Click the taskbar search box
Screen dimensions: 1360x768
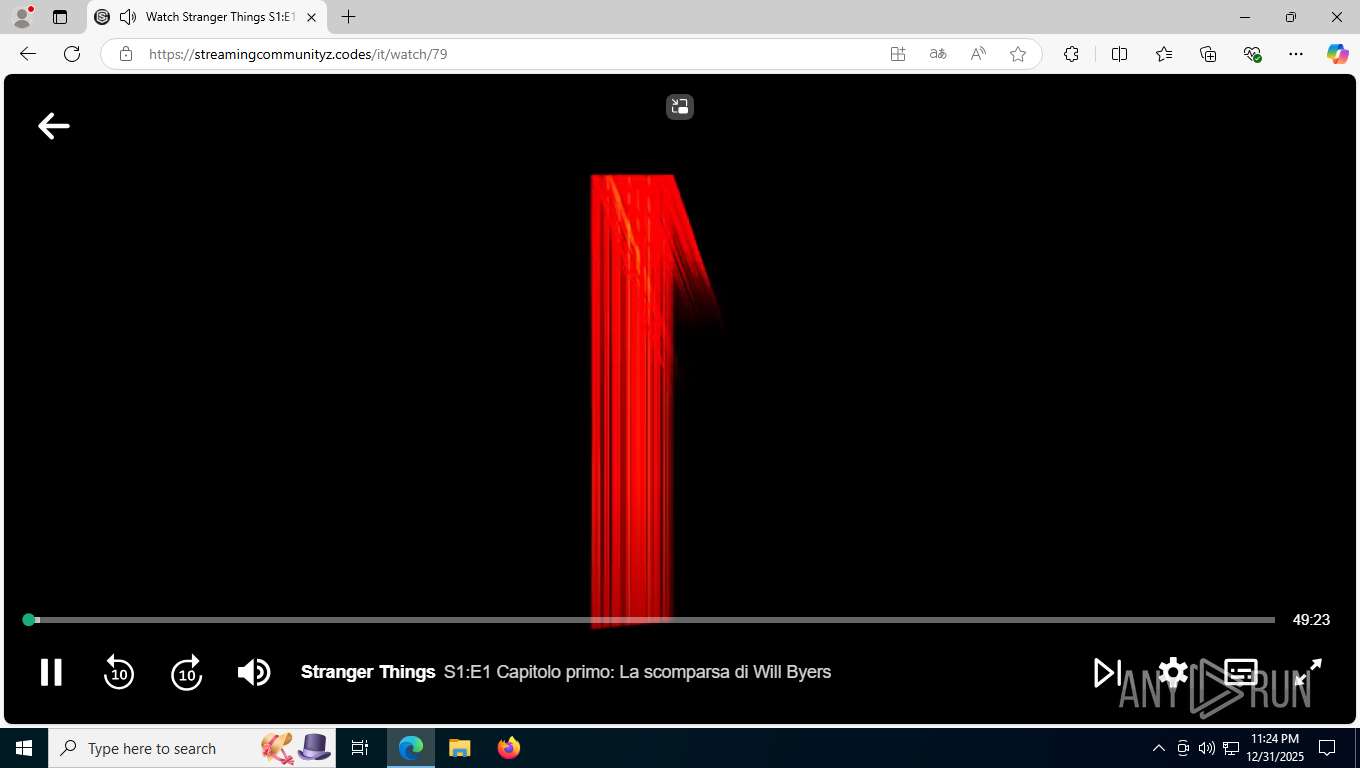[192, 748]
